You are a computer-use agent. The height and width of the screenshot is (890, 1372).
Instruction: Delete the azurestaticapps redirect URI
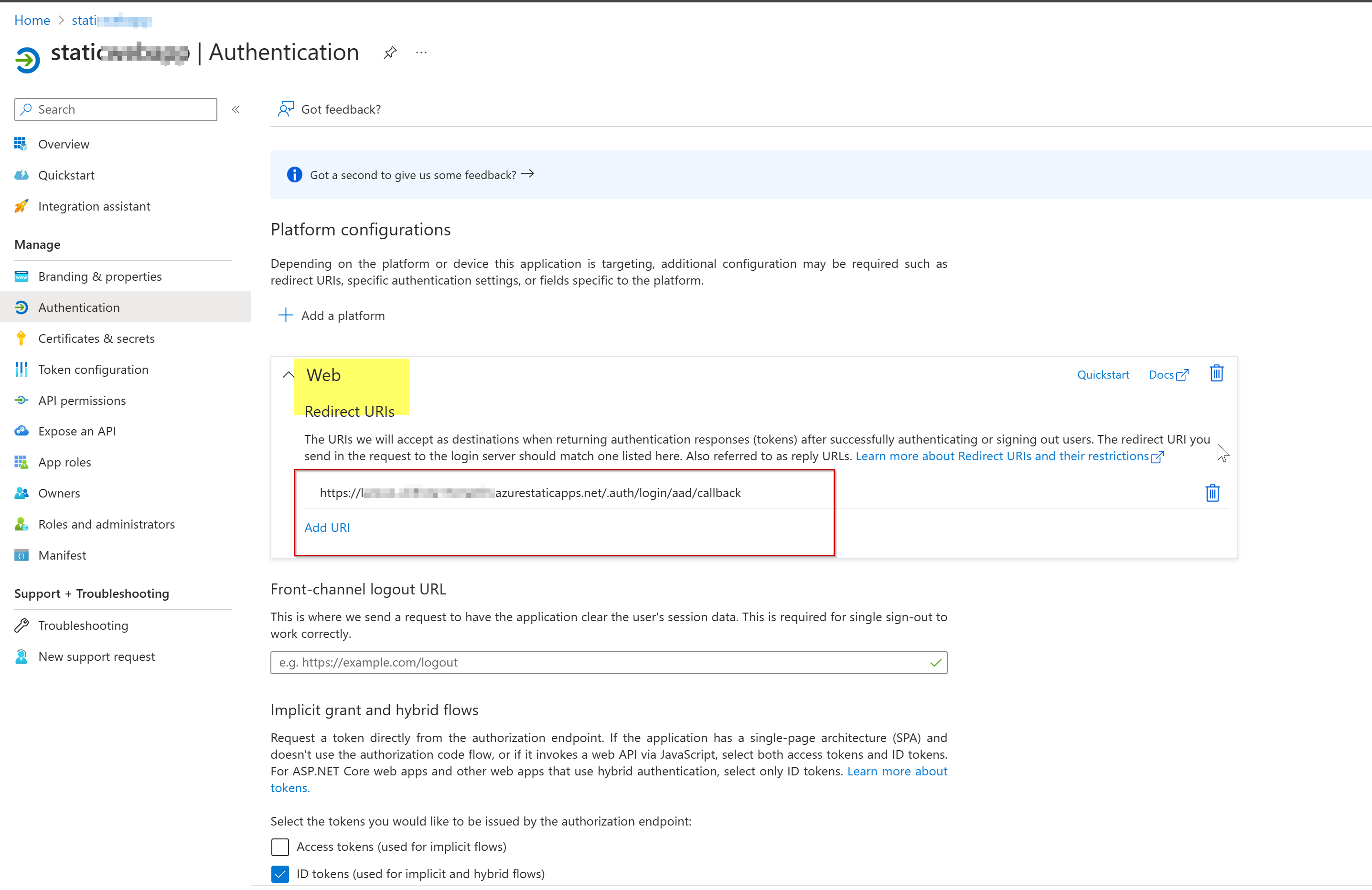pos(1212,493)
